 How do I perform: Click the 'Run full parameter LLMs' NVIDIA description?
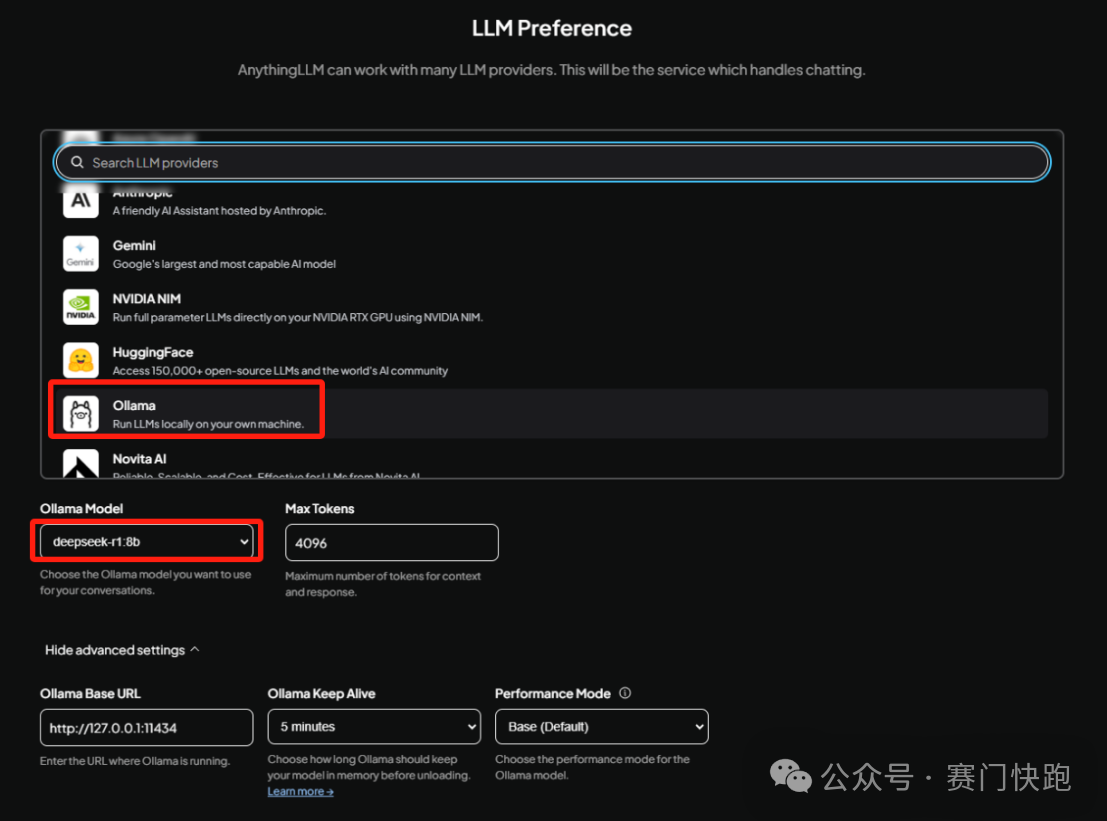298,318
